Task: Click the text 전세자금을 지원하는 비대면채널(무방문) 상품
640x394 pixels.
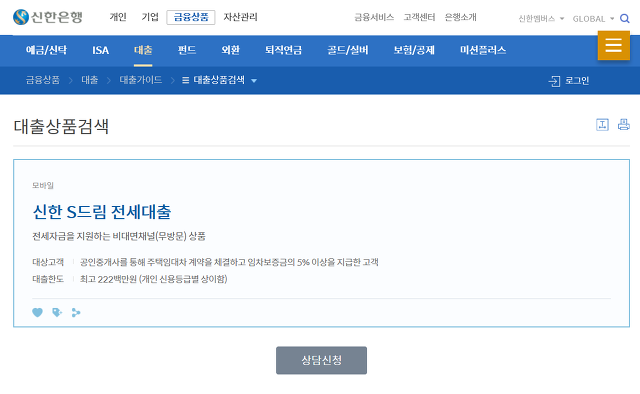Action: click(119, 236)
